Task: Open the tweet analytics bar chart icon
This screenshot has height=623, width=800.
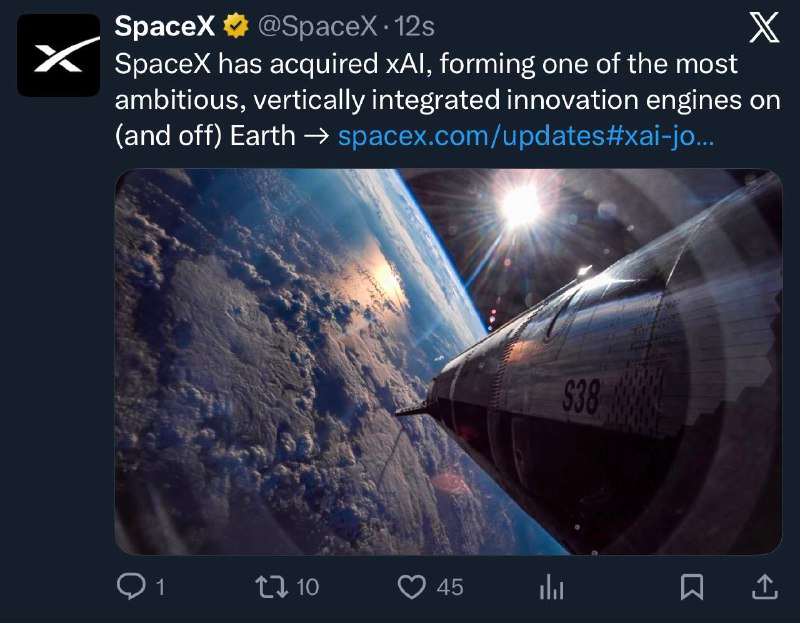Action: point(552,586)
